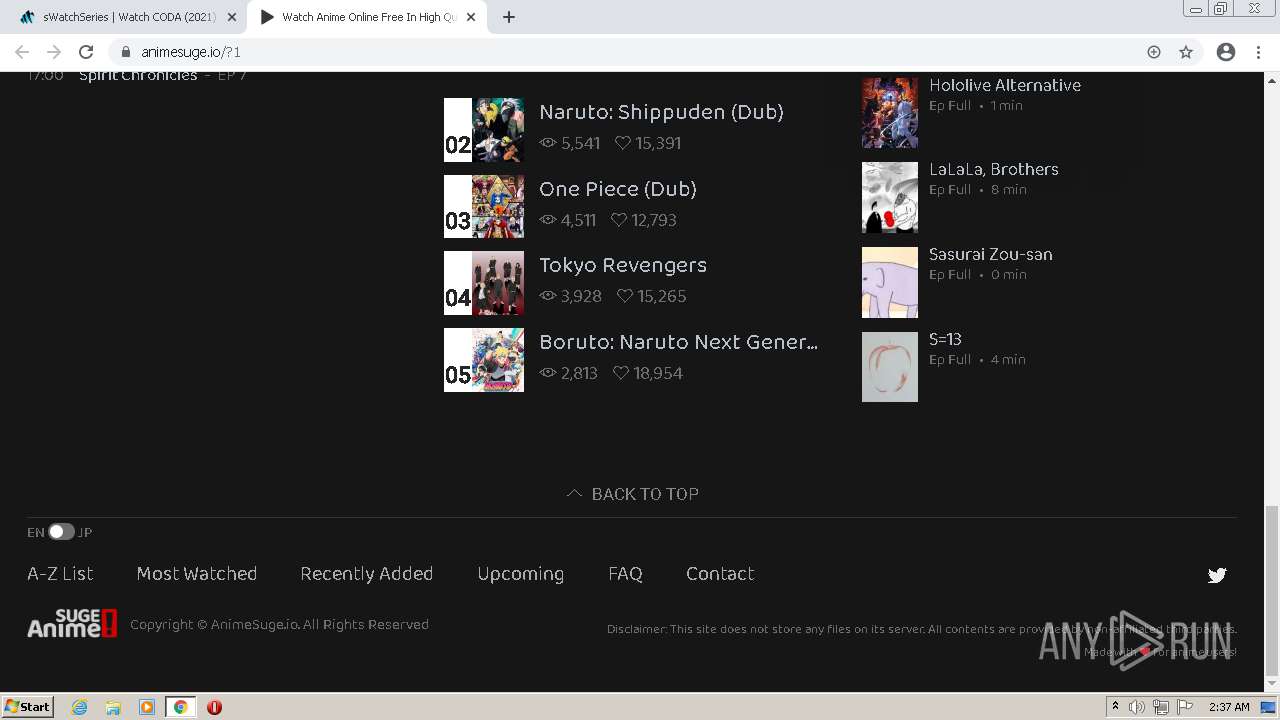
Task: Go to Most Watched
Action: pos(197,573)
